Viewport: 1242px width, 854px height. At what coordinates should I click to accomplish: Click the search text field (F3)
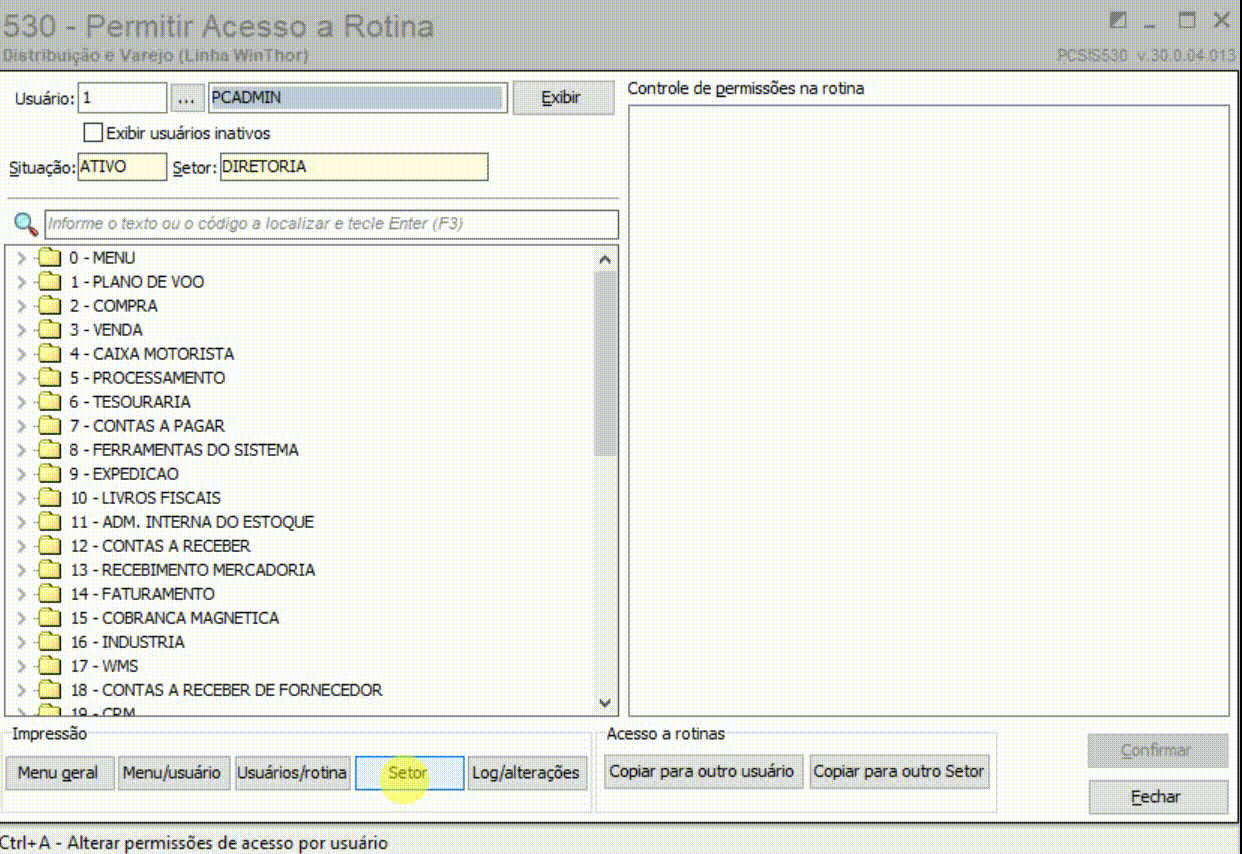point(332,224)
